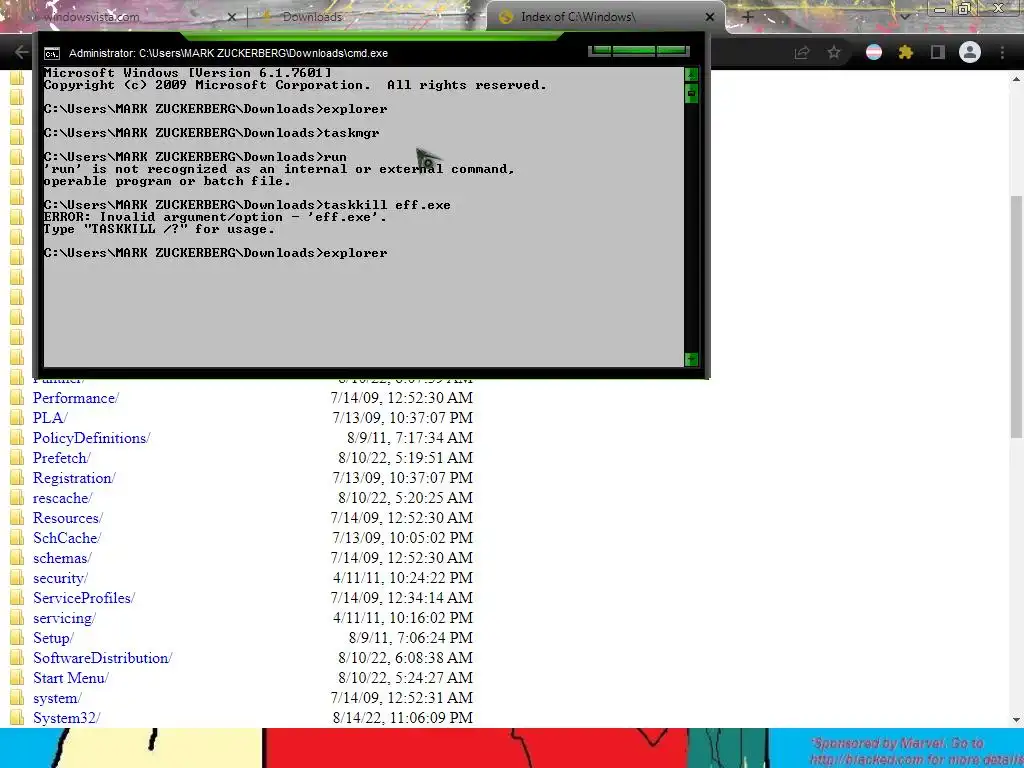
Task: Go back in the browser
Action: (22, 52)
